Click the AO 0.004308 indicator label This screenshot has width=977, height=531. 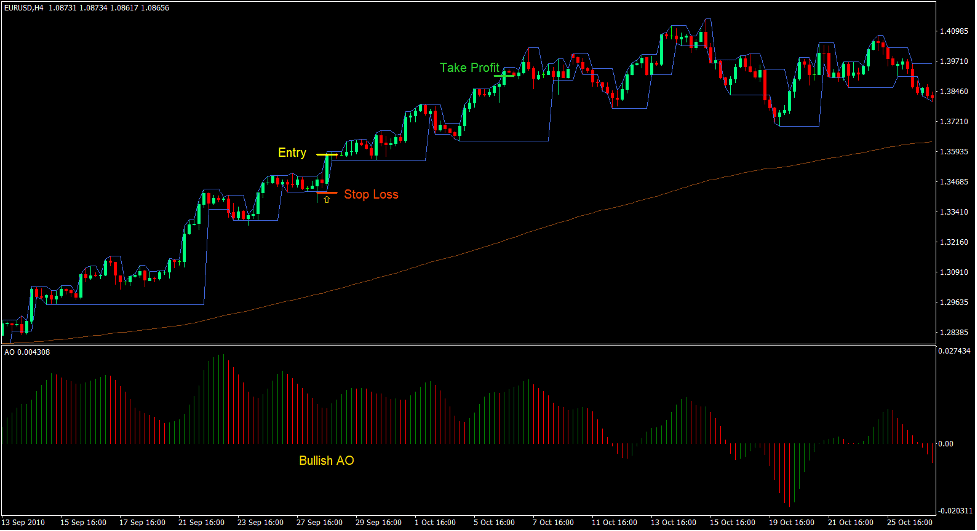point(28,353)
